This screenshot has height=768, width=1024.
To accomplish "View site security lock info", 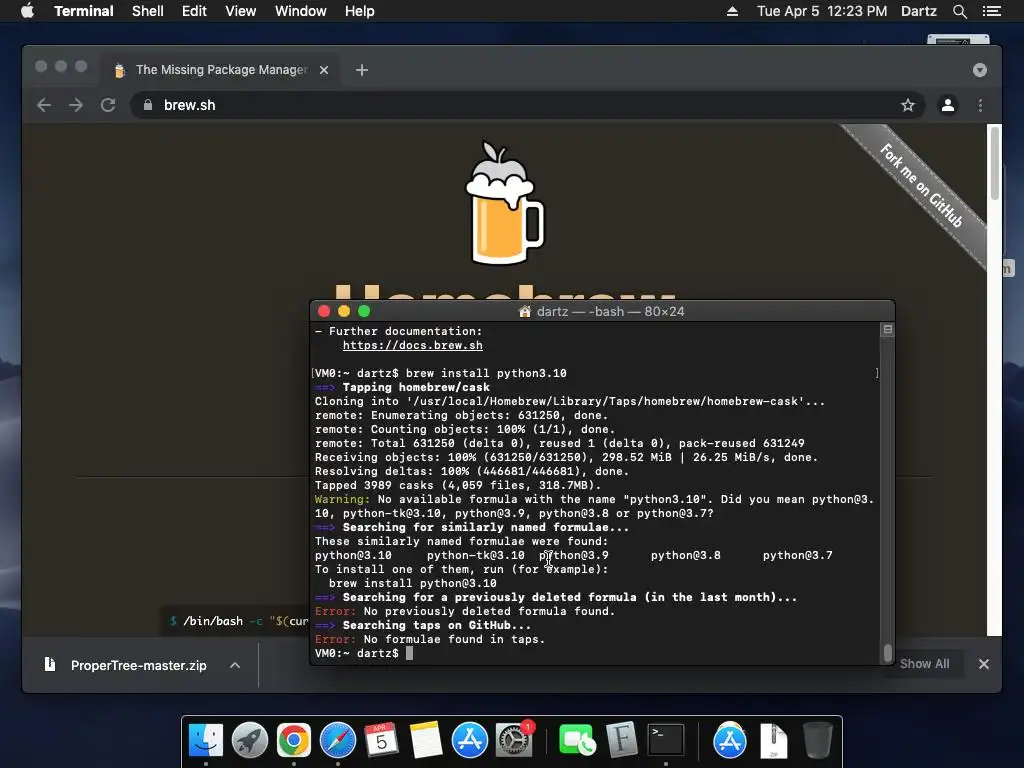I will pos(148,105).
